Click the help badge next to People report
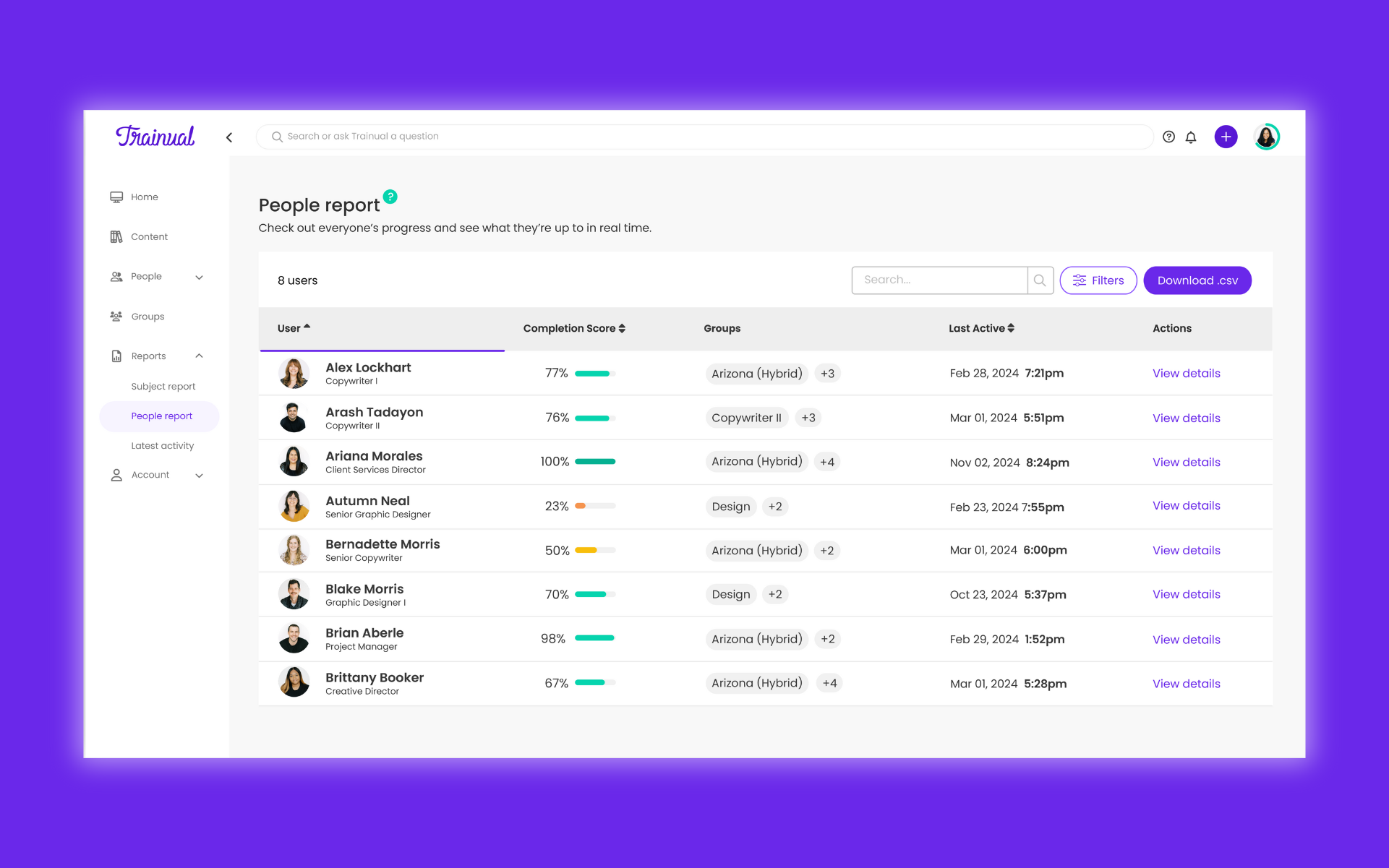Image resolution: width=1389 pixels, height=868 pixels. [x=390, y=196]
